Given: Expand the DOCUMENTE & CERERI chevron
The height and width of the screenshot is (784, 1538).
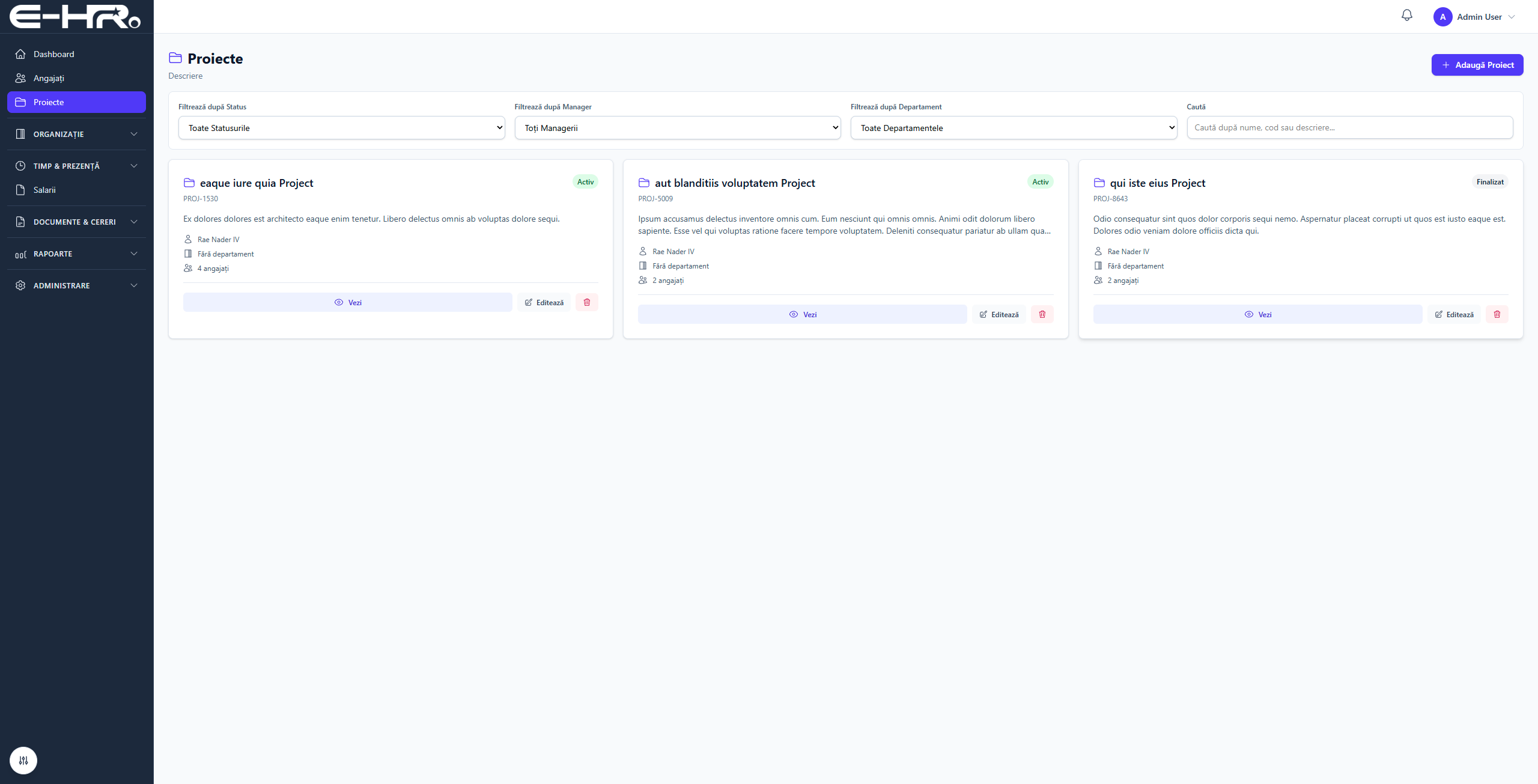Looking at the screenshot, I should click(x=134, y=222).
